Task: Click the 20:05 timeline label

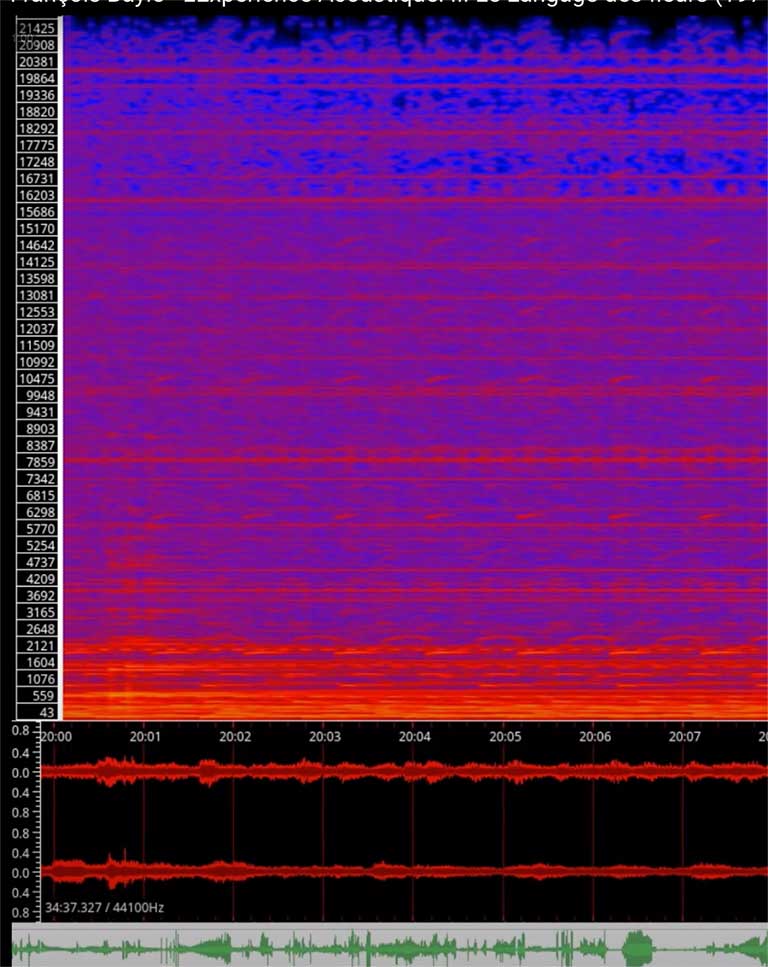Action: coord(505,736)
